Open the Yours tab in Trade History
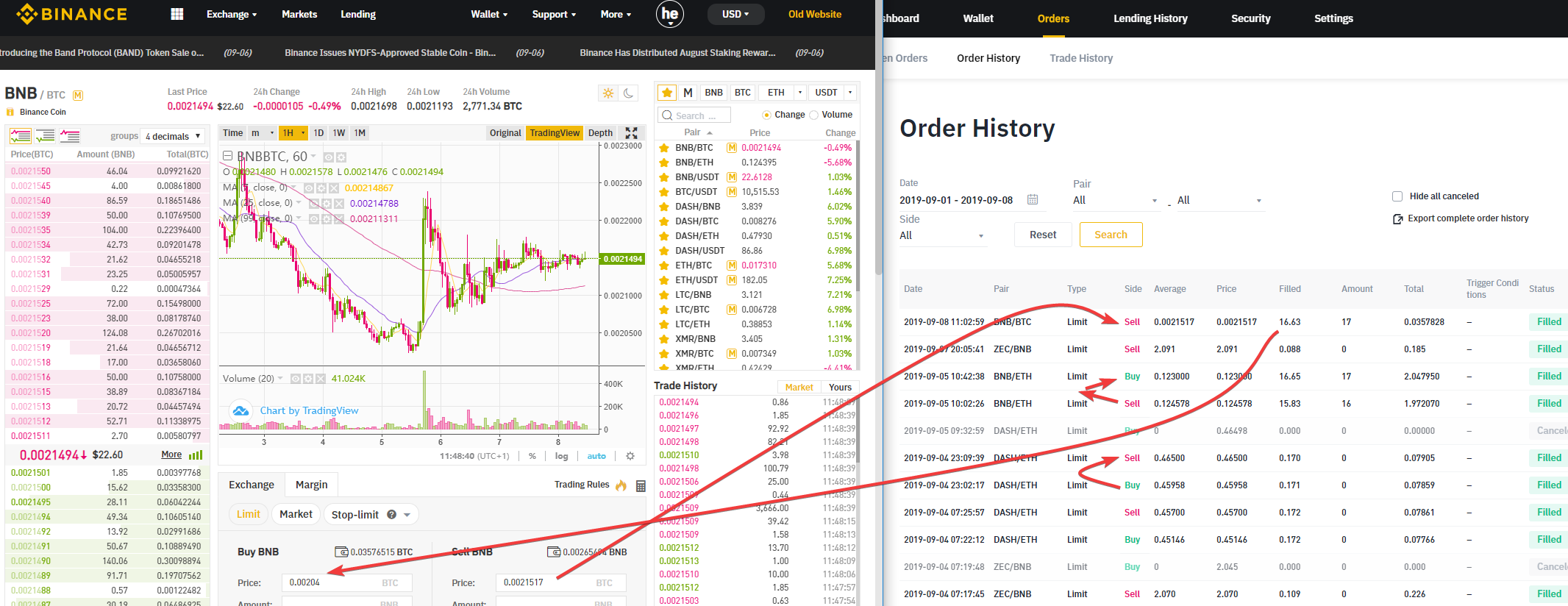This screenshot has height=606, width=1568. (x=840, y=387)
